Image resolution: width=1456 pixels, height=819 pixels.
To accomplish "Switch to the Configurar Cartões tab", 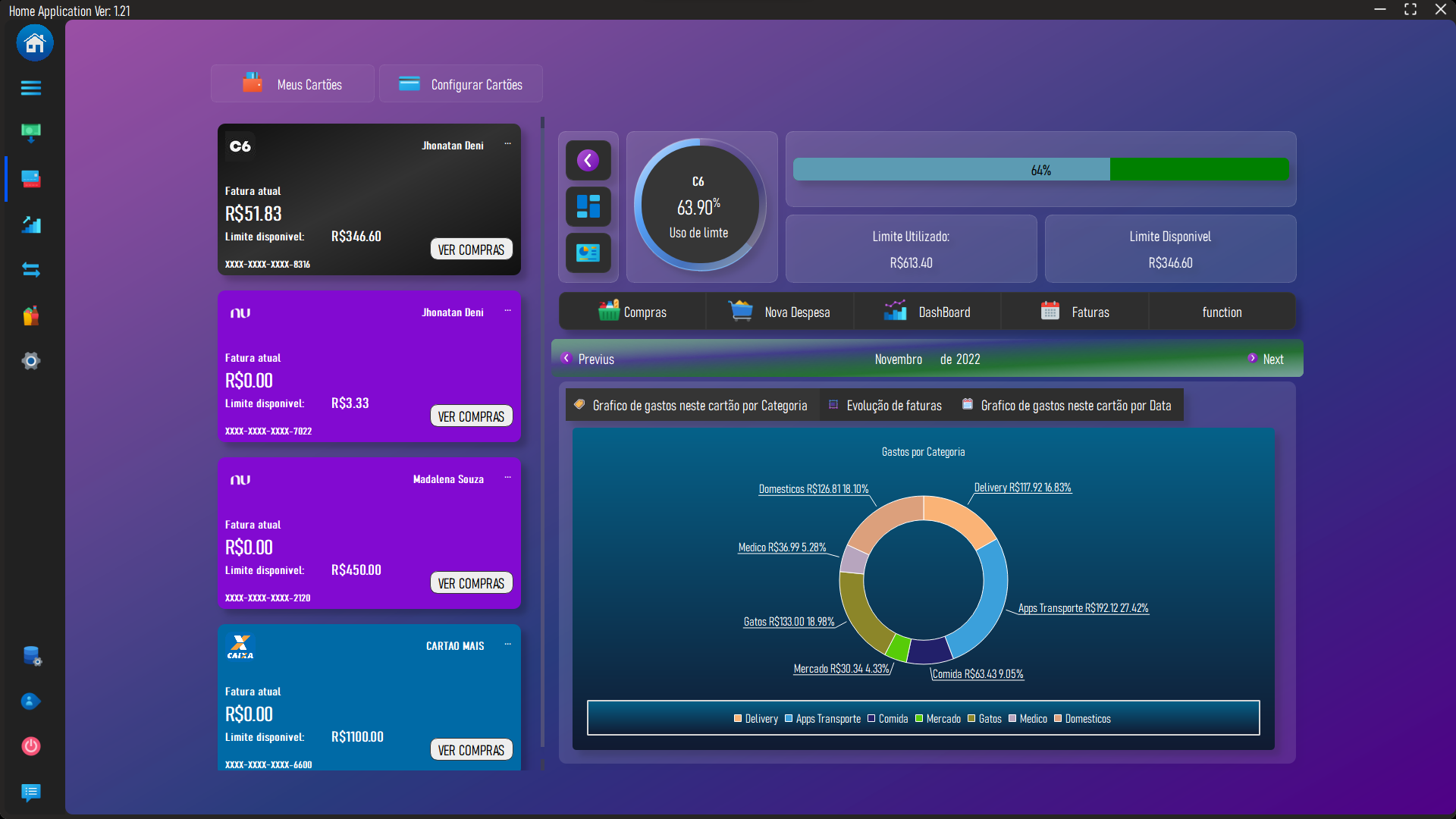I will click(x=461, y=83).
